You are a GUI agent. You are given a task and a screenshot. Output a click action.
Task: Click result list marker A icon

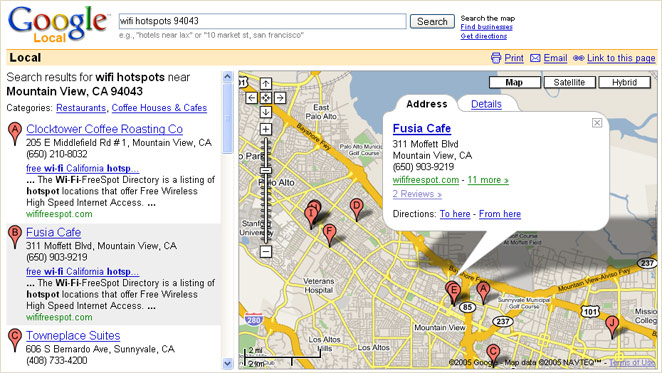click(15, 133)
